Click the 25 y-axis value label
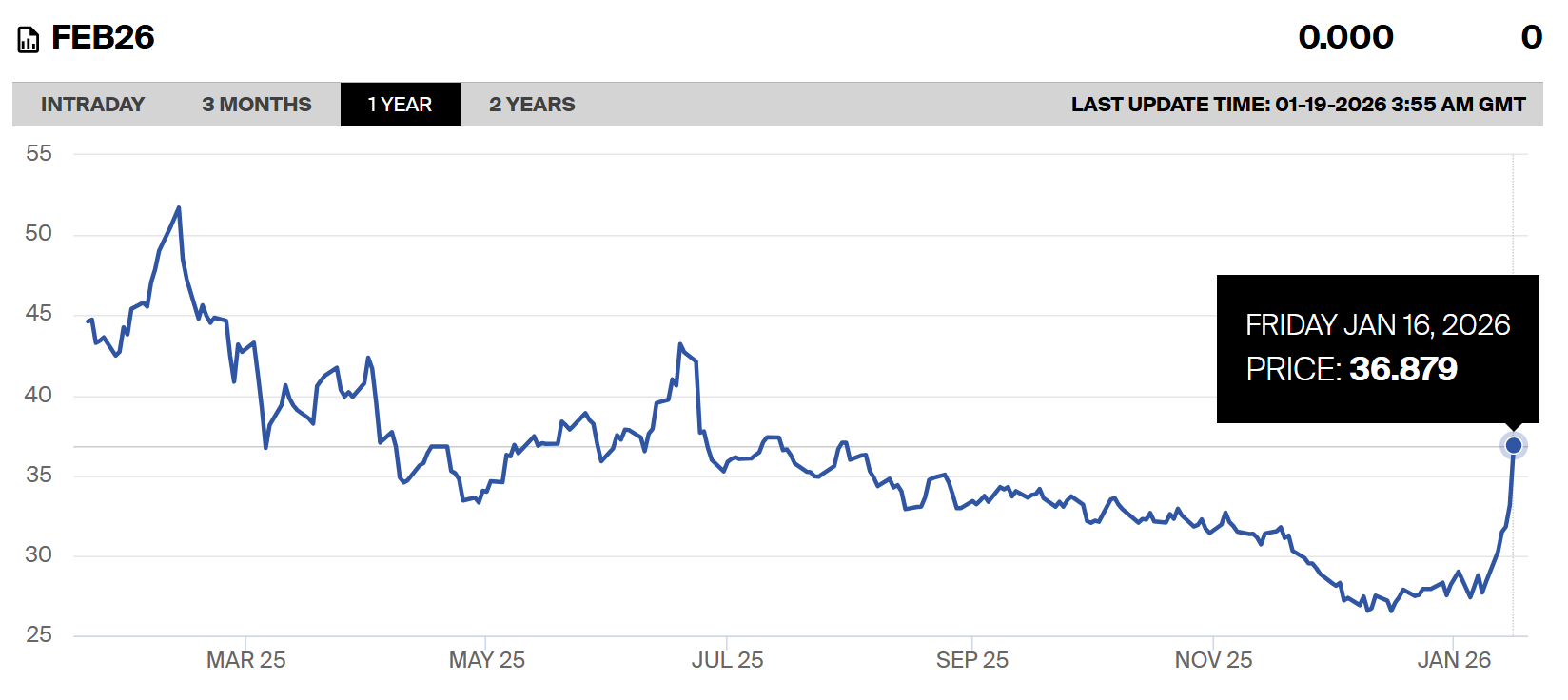 pos(39,634)
